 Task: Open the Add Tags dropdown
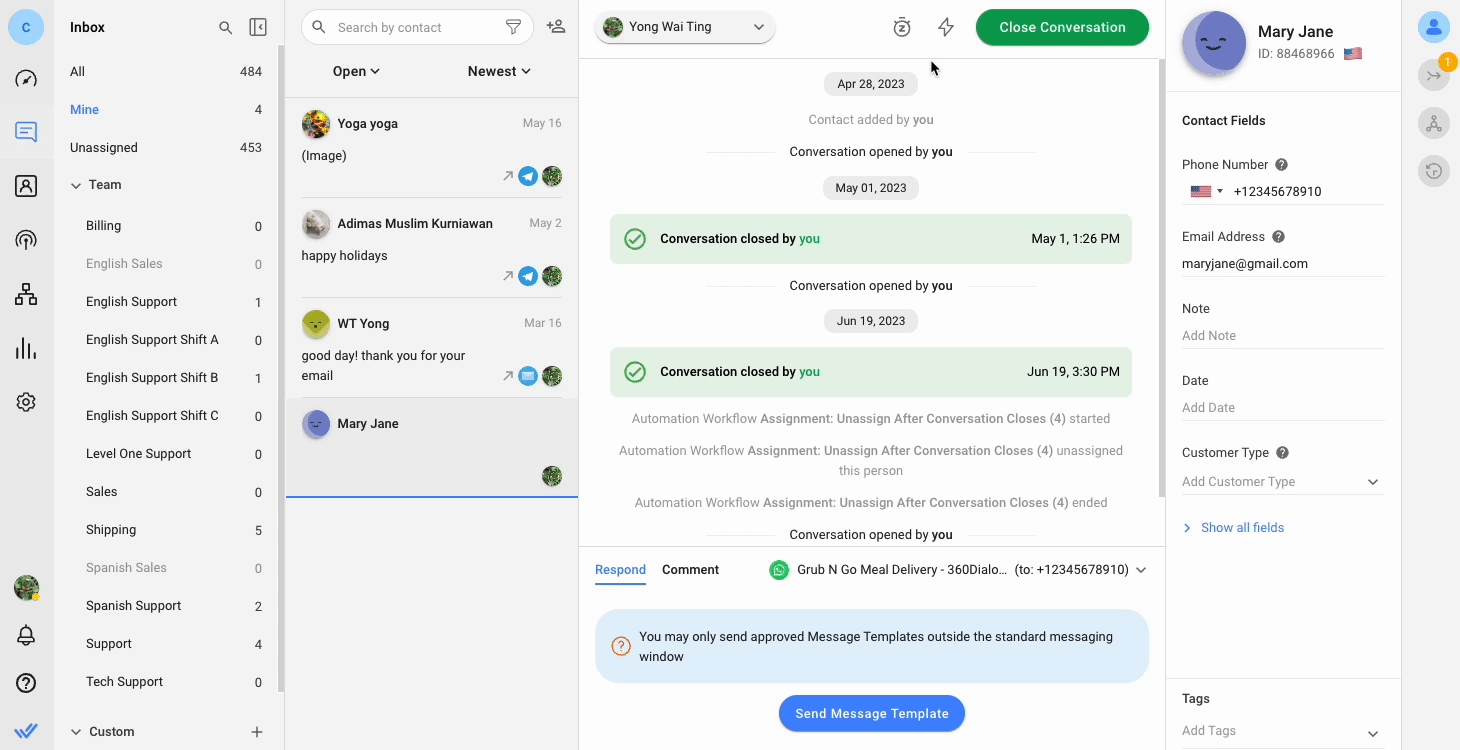click(x=1282, y=731)
